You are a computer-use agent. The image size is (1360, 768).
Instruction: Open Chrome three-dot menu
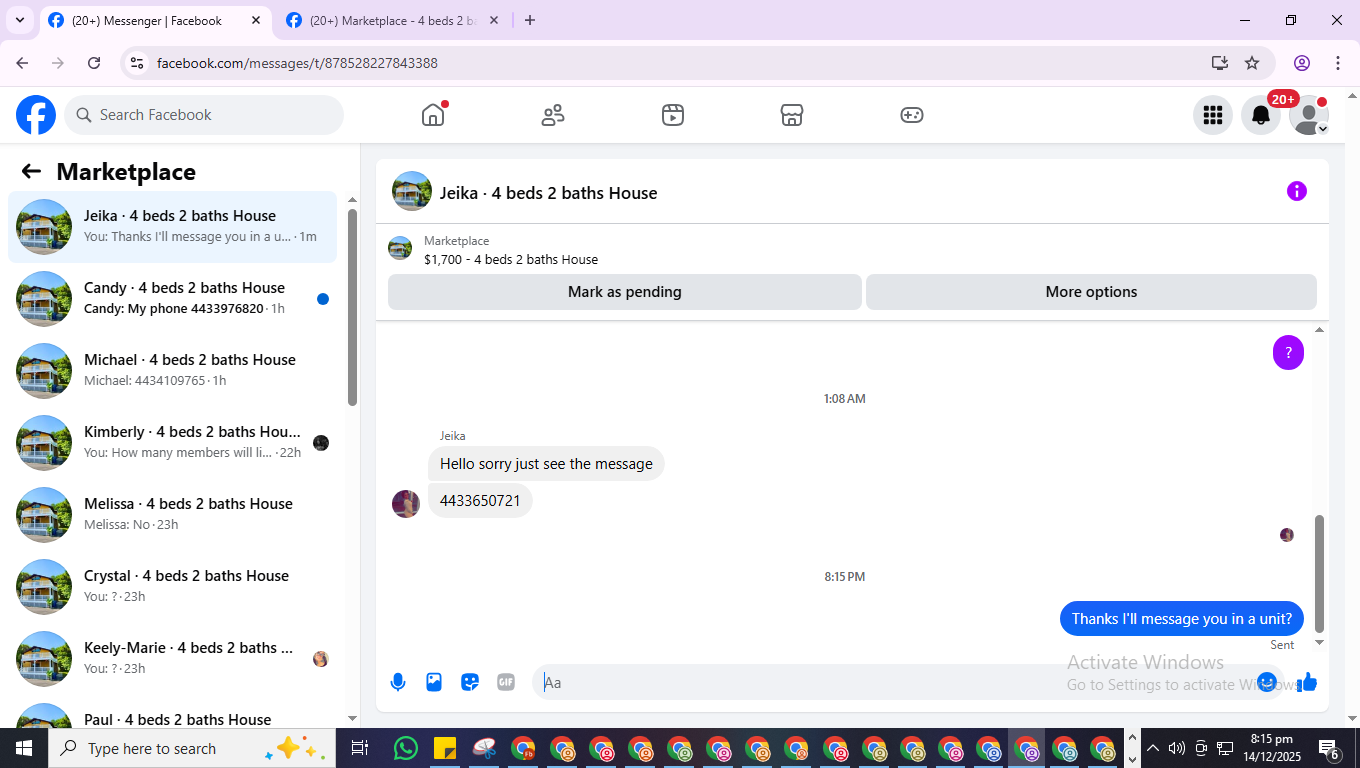tap(1338, 63)
